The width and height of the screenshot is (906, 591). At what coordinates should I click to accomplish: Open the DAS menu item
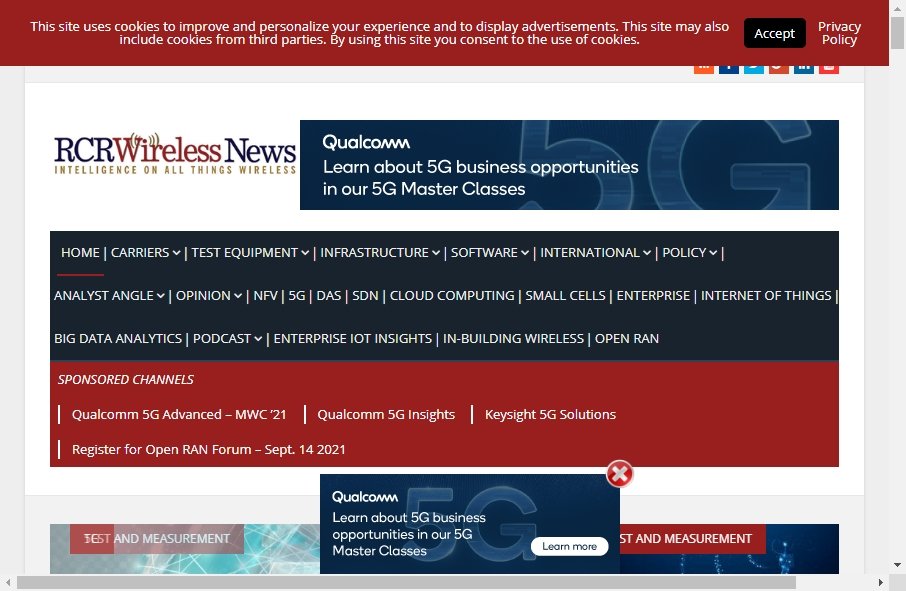329,295
